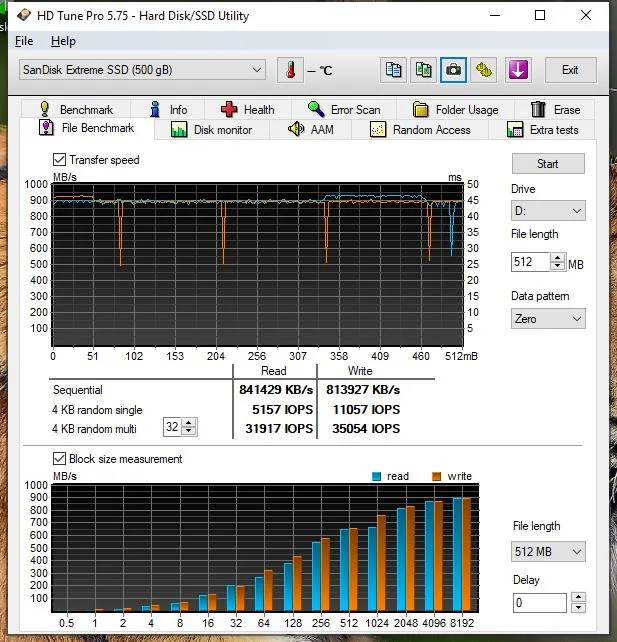
Task: Minimize the HD Tune Pro window
Action: click(495, 15)
